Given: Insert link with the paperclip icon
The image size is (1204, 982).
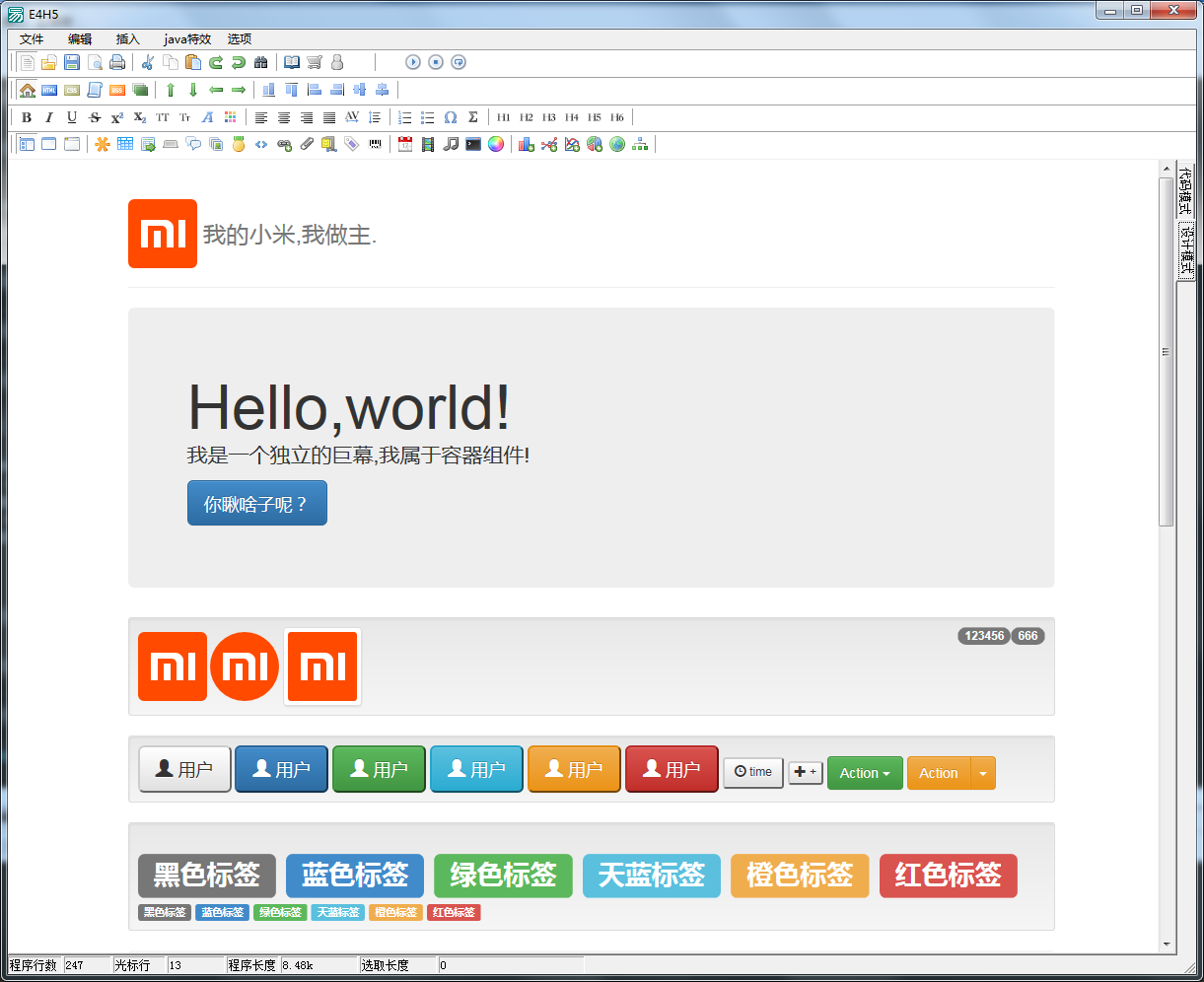Looking at the screenshot, I should (x=307, y=144).
